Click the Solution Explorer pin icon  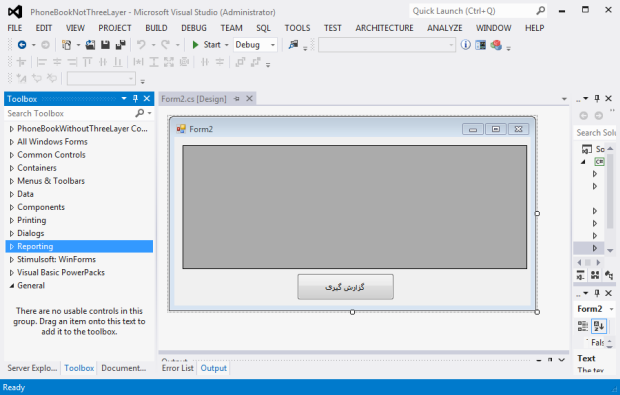(597, 98)
